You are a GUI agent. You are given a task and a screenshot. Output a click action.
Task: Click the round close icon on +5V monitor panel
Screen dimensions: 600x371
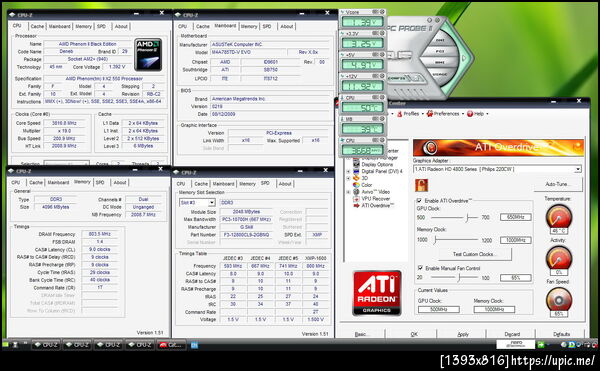pyautogui.click(x=382, y=55)
